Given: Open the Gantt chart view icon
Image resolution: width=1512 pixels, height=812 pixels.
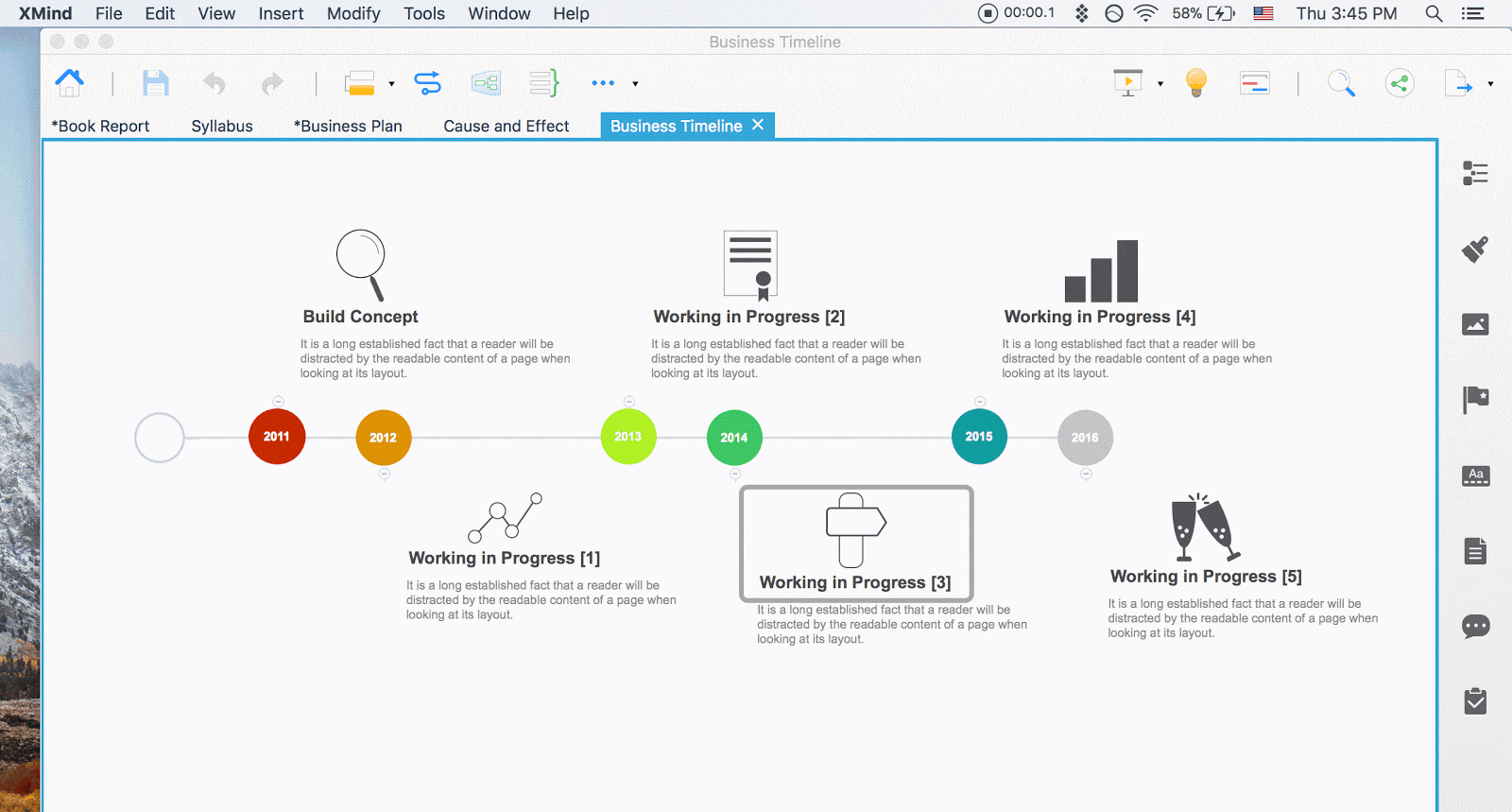Looking at the screenshot, I should pyautogui.click(x=1255, y=83).
